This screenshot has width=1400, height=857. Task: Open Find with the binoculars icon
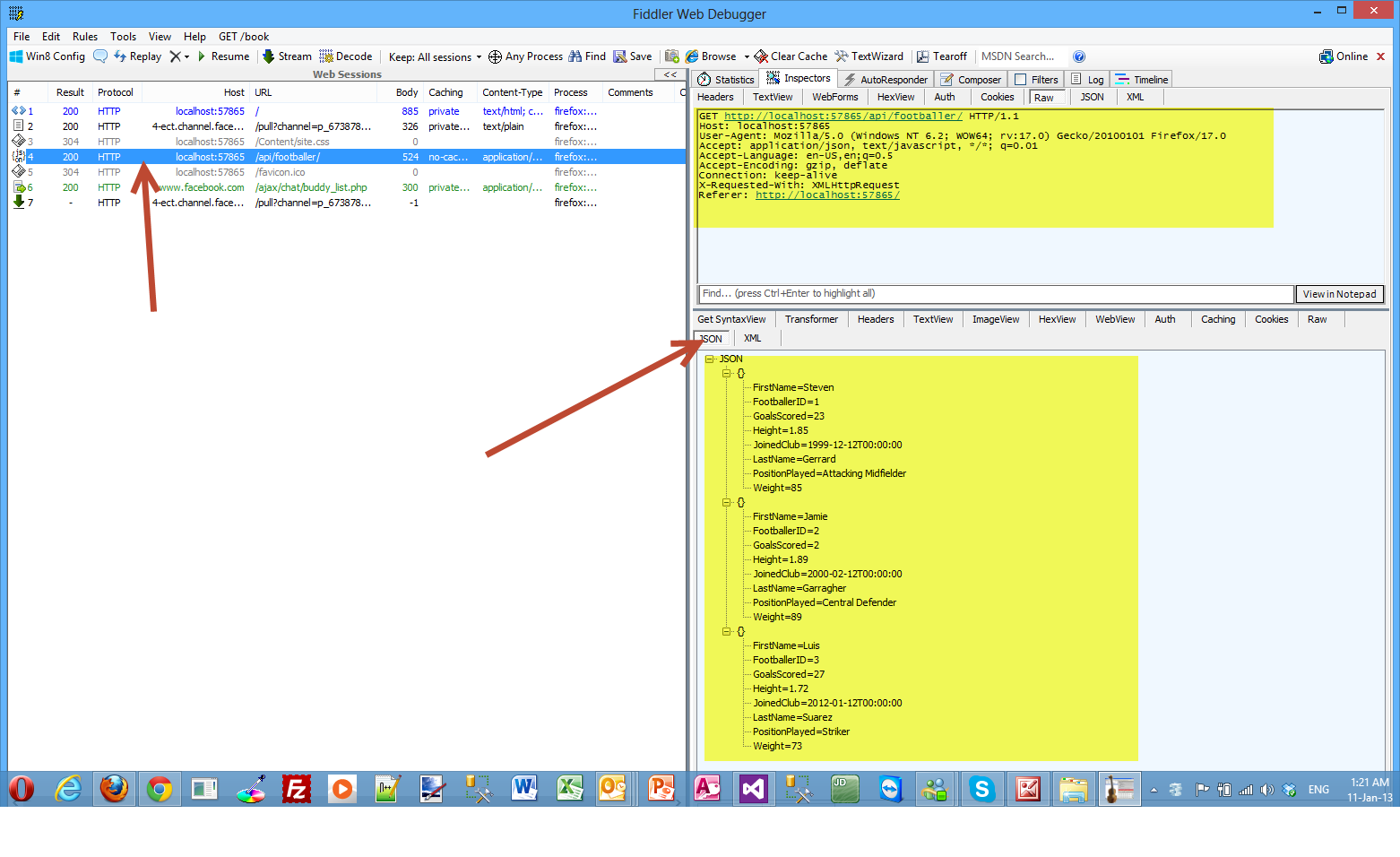[x=587, y=56]
